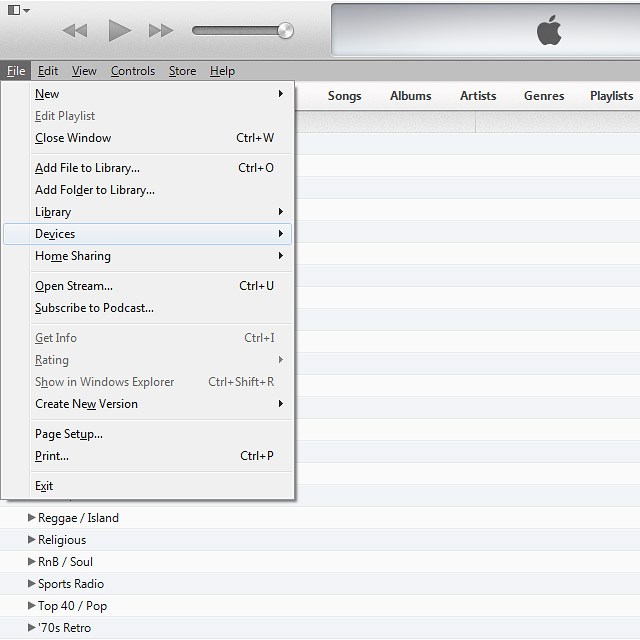Choose Exit from File menu
The height and width of the screenshot is (640, 640).
click(x=44, y=486)
